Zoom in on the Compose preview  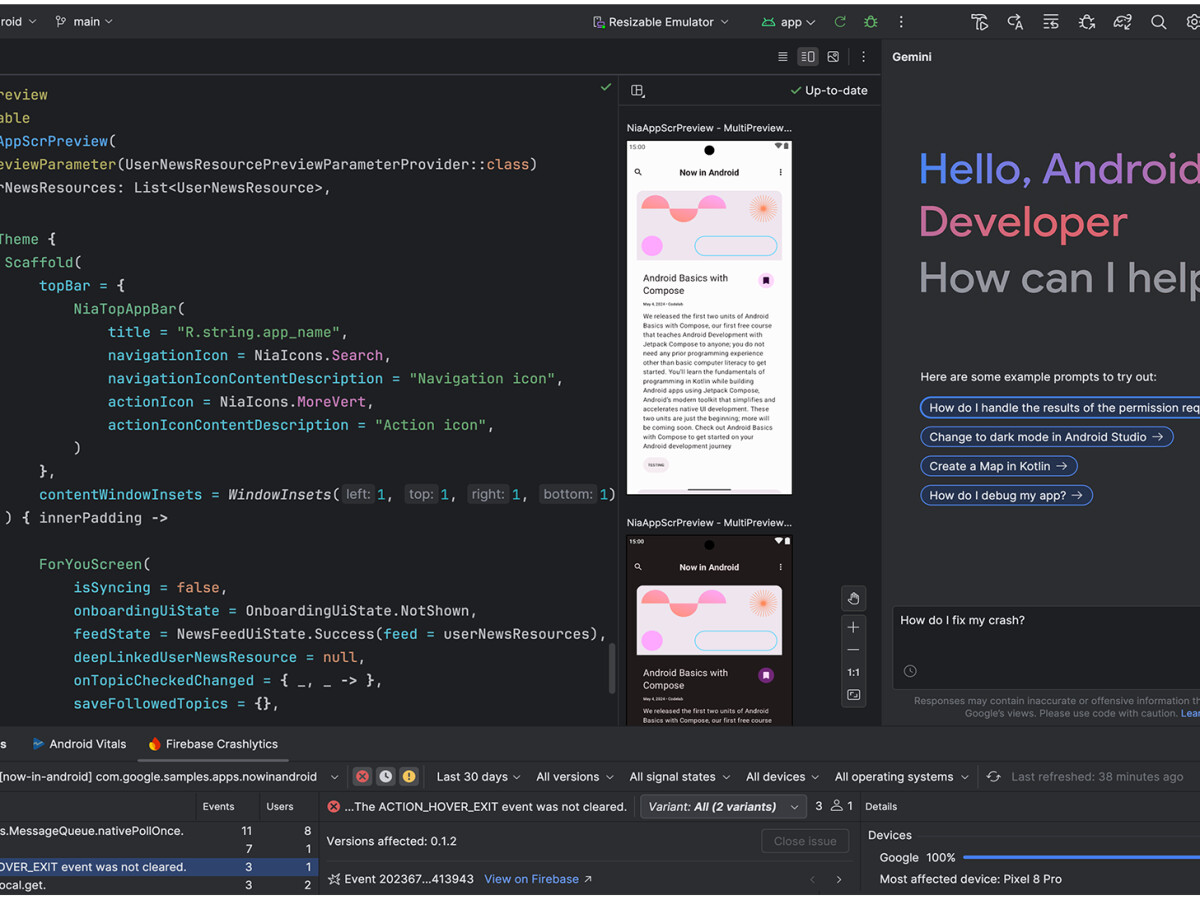pos(853,626)
